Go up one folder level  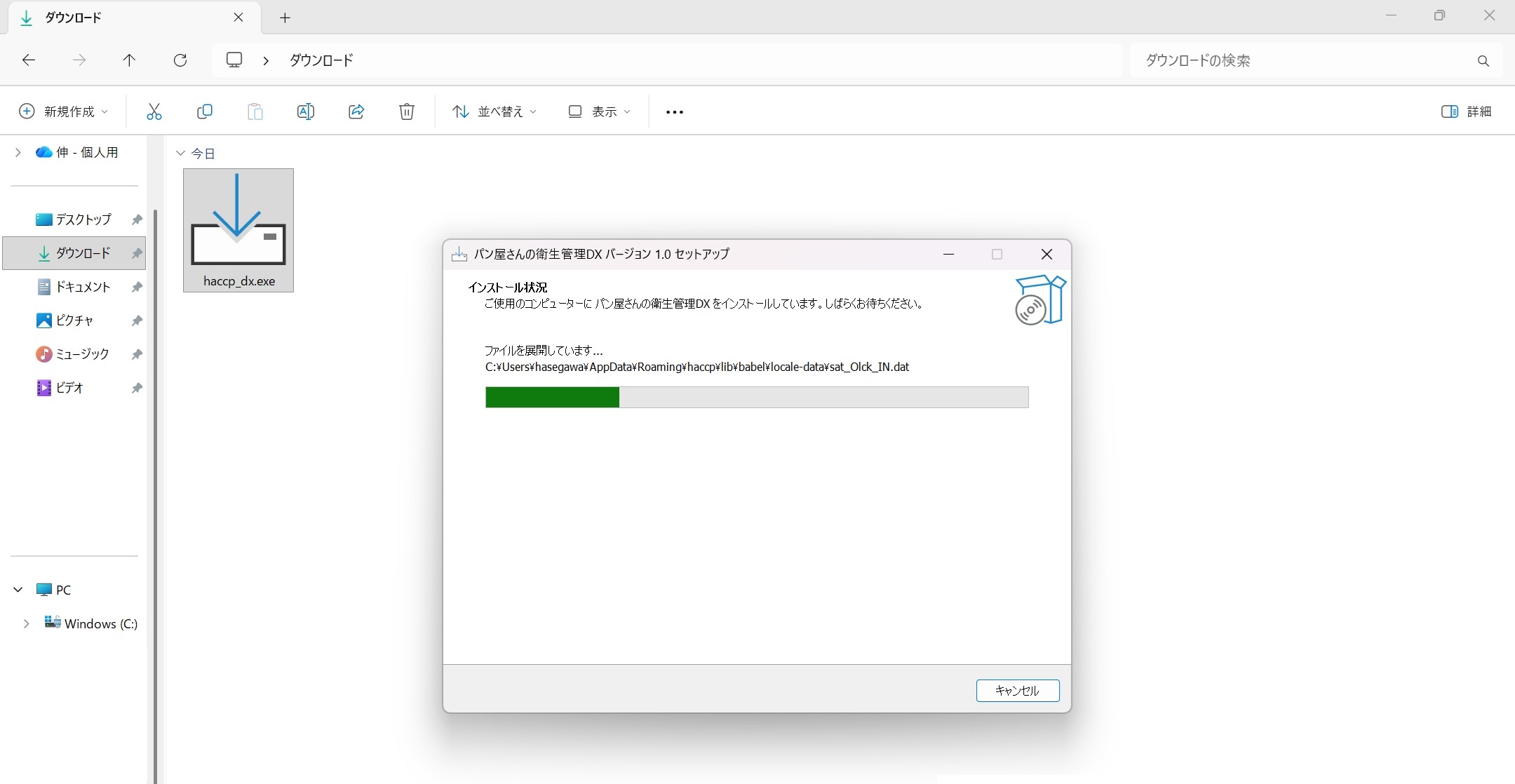coord(129,60)
